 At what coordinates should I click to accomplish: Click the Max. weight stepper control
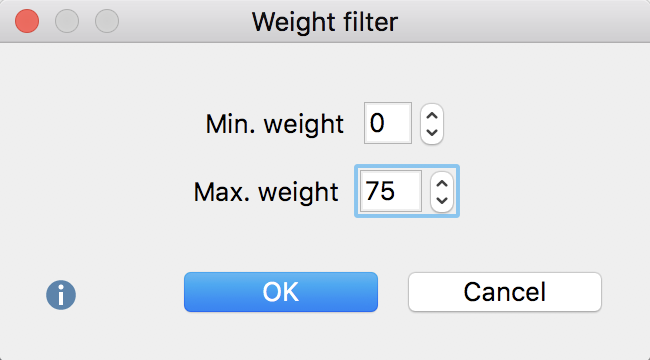coord(442,192)
